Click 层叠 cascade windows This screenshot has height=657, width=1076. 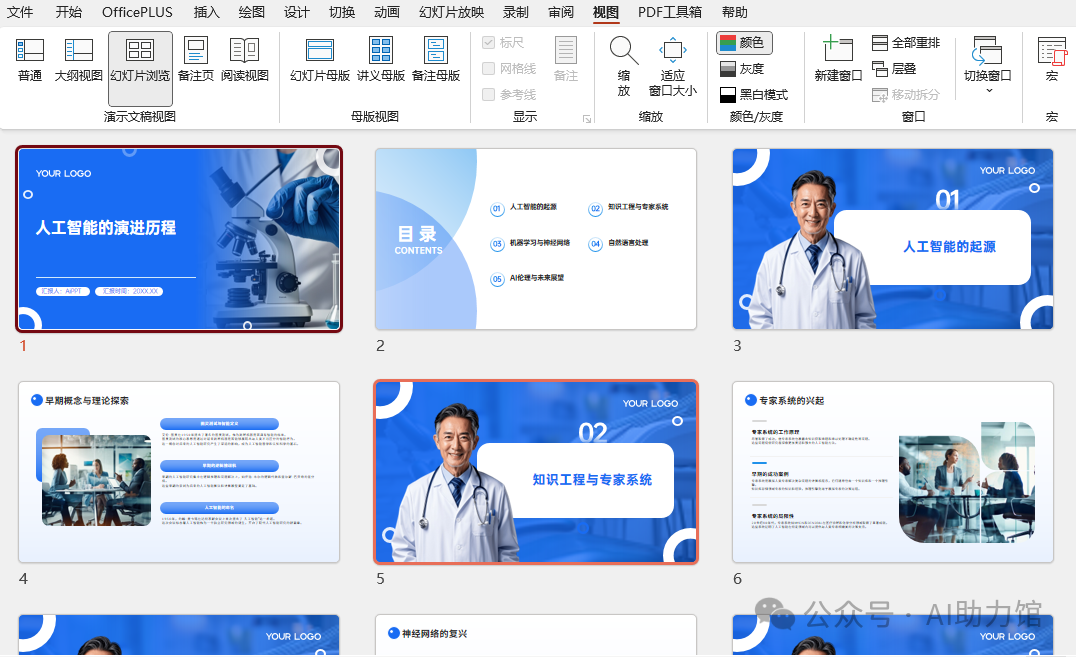point(894,69)
